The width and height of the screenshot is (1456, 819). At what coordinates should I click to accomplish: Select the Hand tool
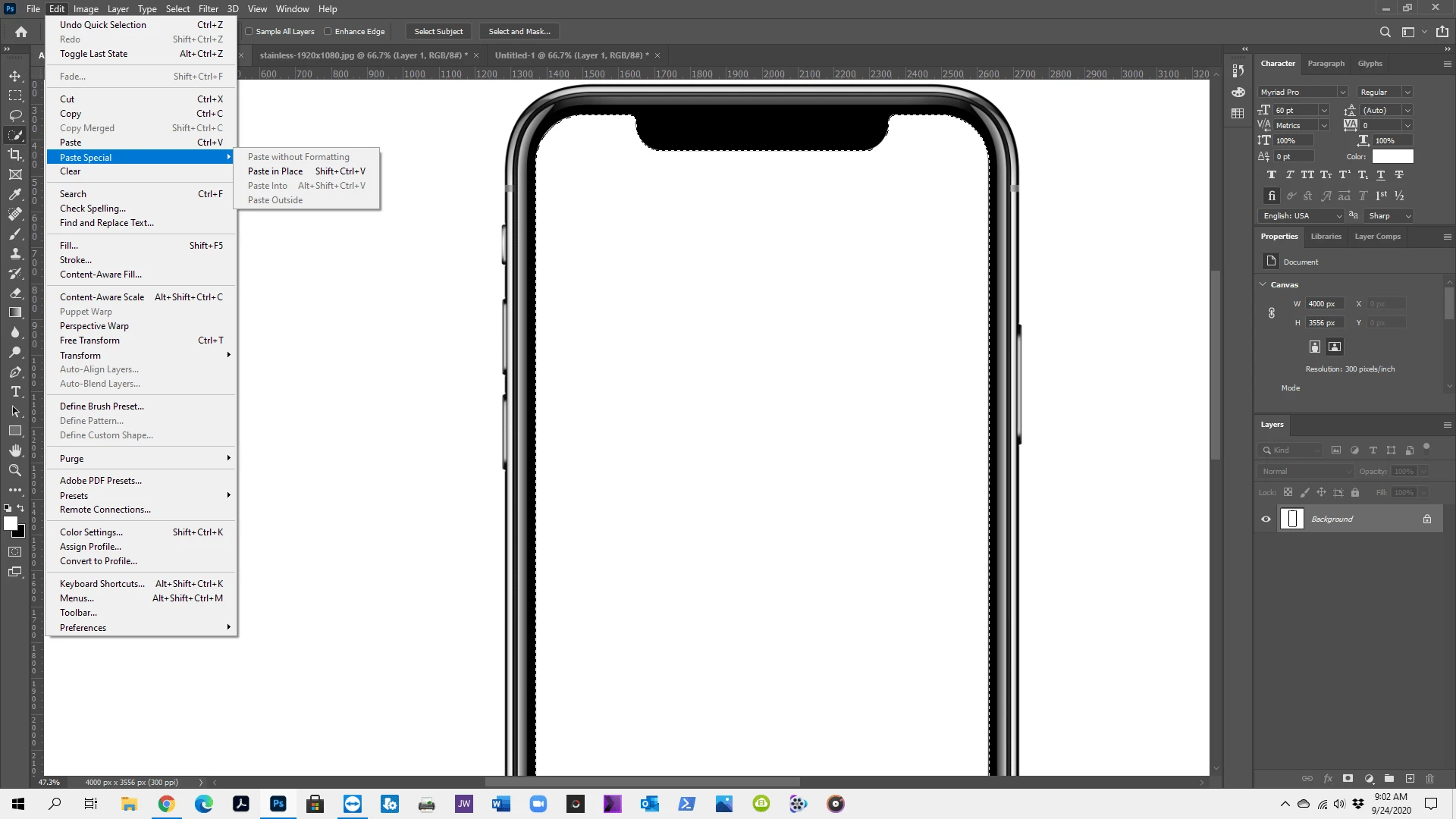(x=15, y=450)
